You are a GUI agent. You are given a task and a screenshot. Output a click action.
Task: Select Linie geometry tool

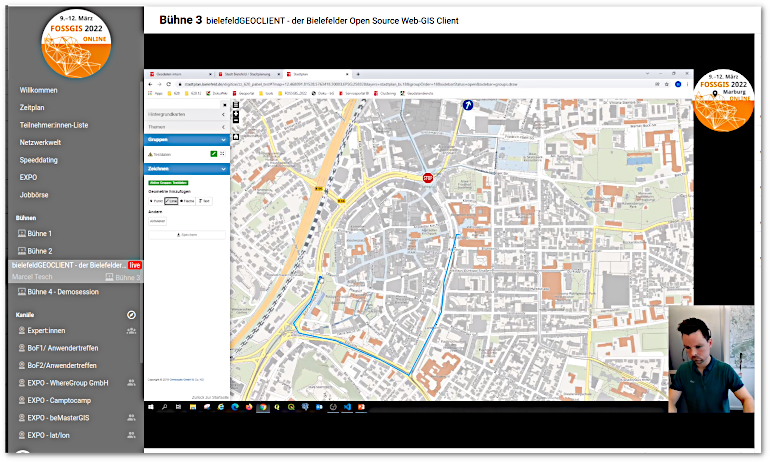coord(171,201)
